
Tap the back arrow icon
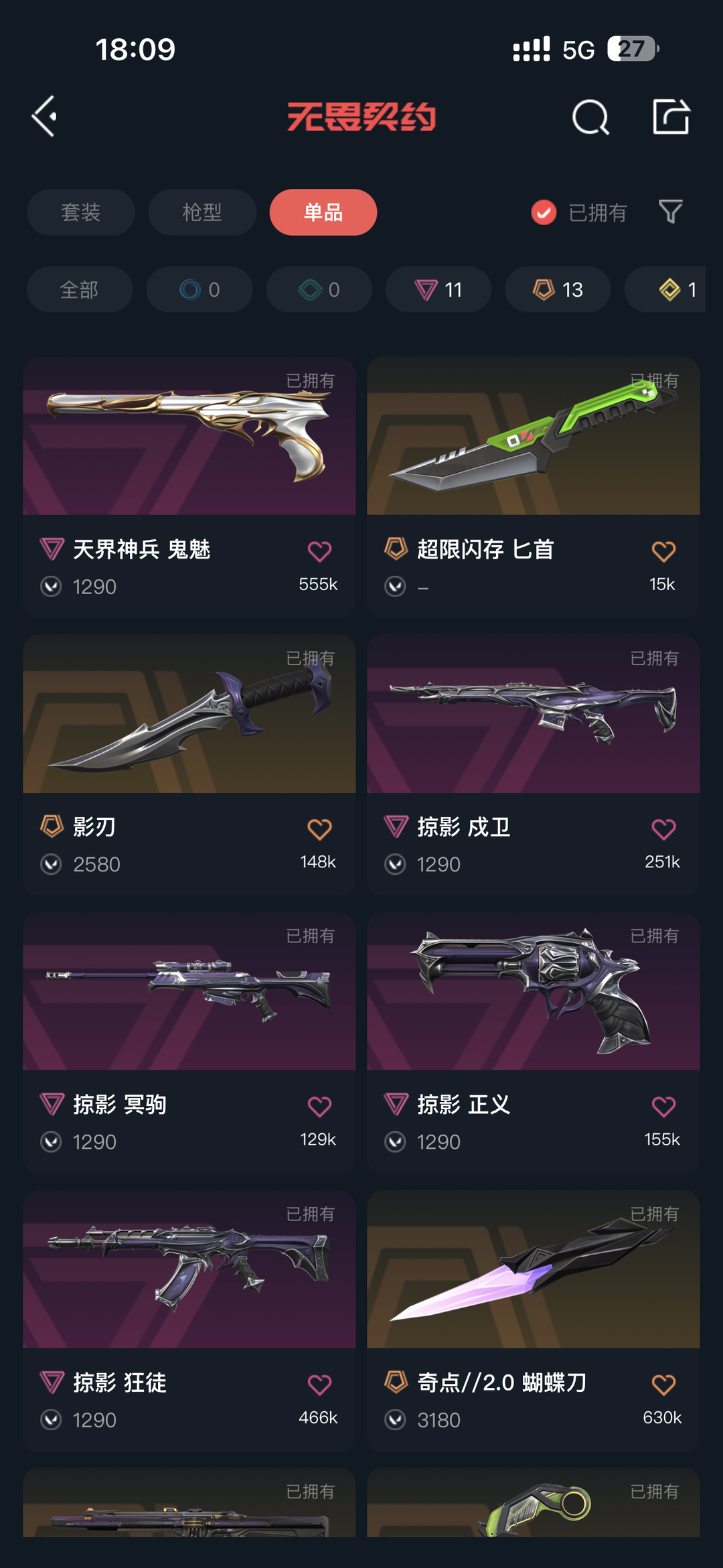pyautogui.click(x=44, y=117)
